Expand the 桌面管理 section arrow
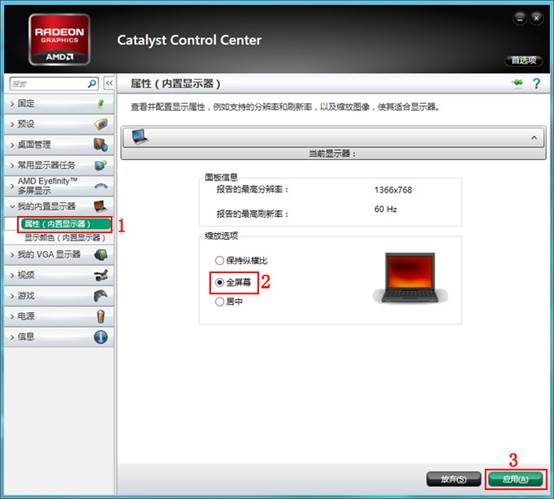Viewport: 554px width, 499px height. [12, 145]
